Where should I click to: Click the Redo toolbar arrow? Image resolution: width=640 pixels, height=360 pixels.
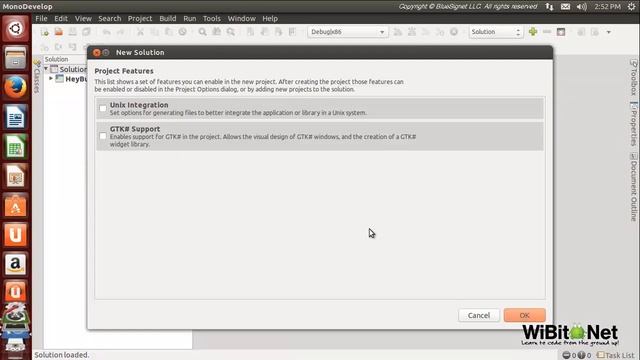[120, 32]
